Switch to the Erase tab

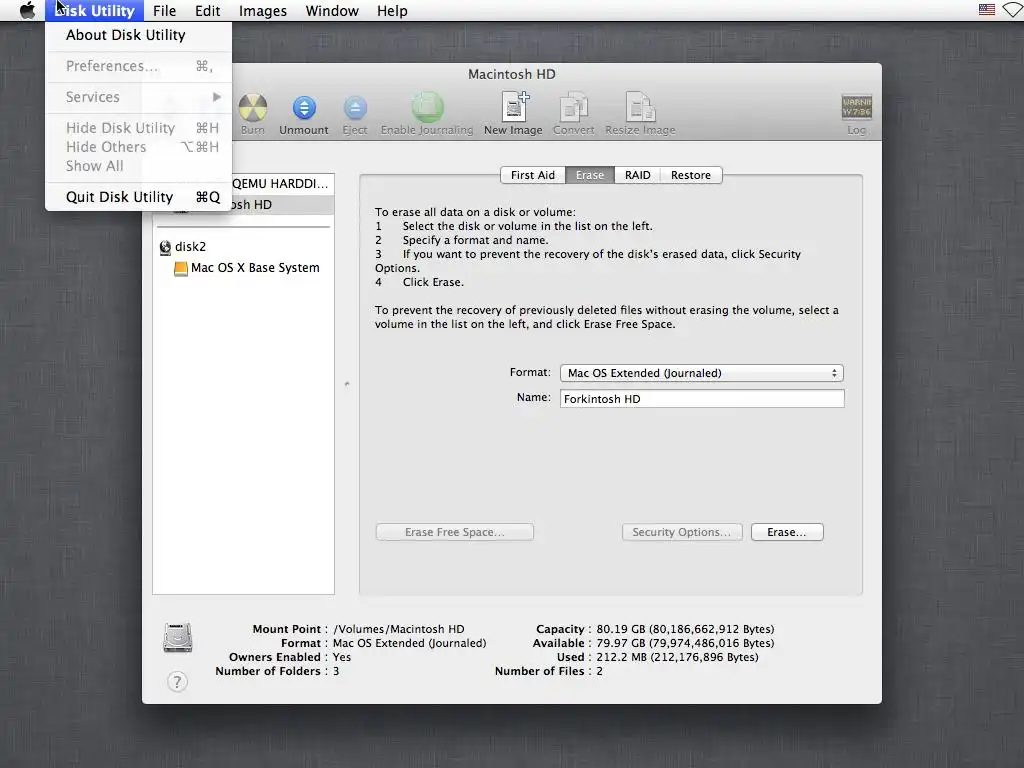point(590,175)
